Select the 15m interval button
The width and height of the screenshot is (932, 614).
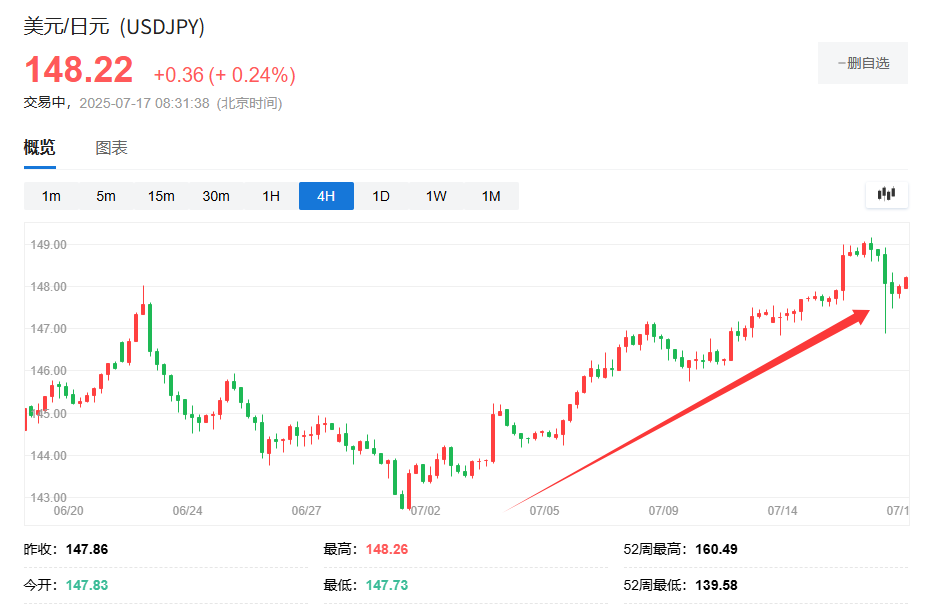(x=160, y=196)
